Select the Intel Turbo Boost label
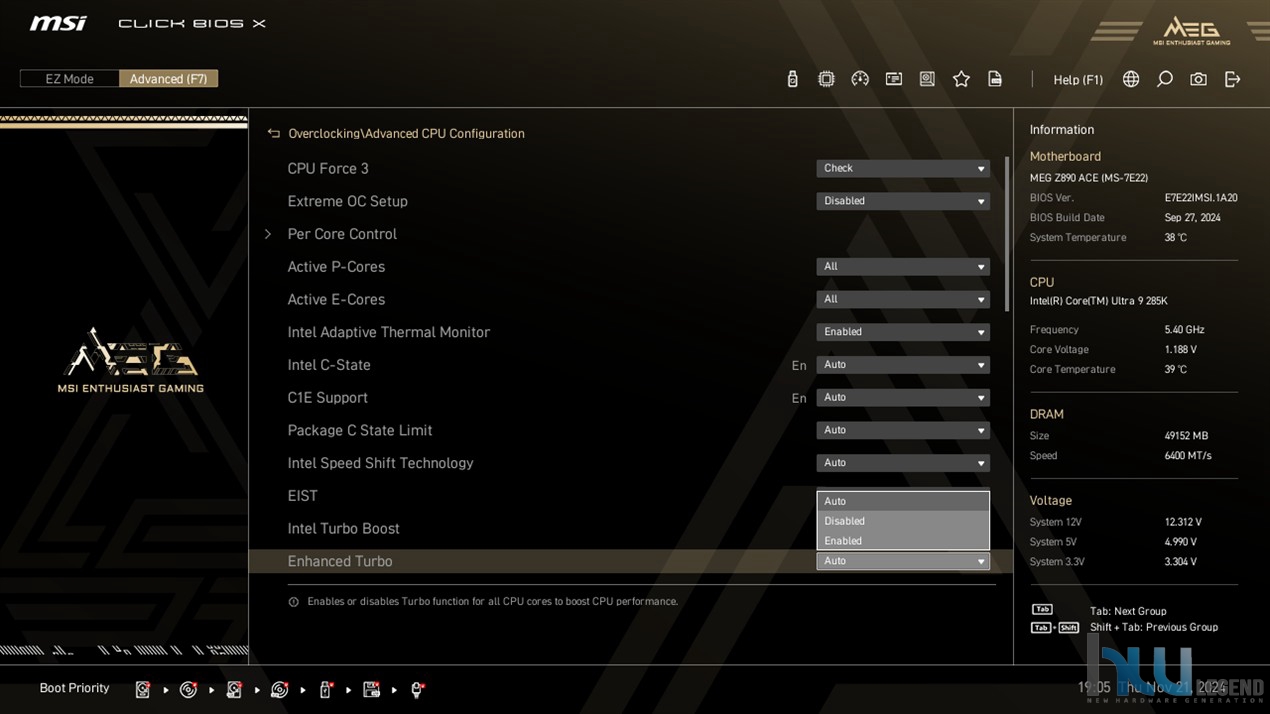1270x714 pixels. [x=343, y=529]
